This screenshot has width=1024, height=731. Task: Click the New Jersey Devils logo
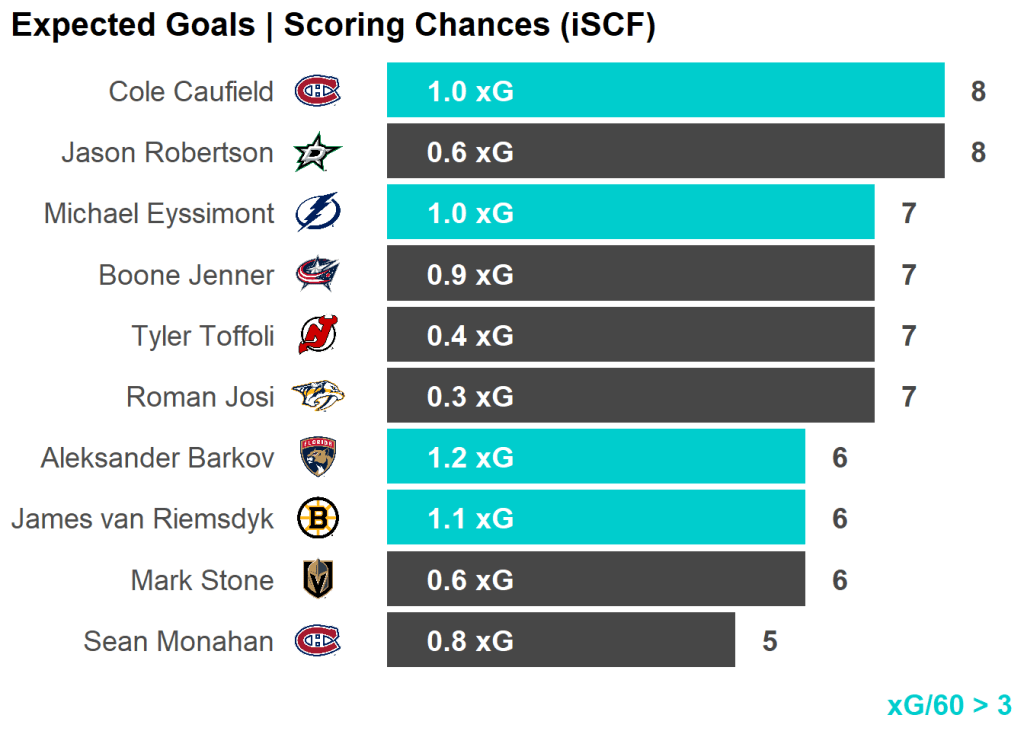click(317, 336)
